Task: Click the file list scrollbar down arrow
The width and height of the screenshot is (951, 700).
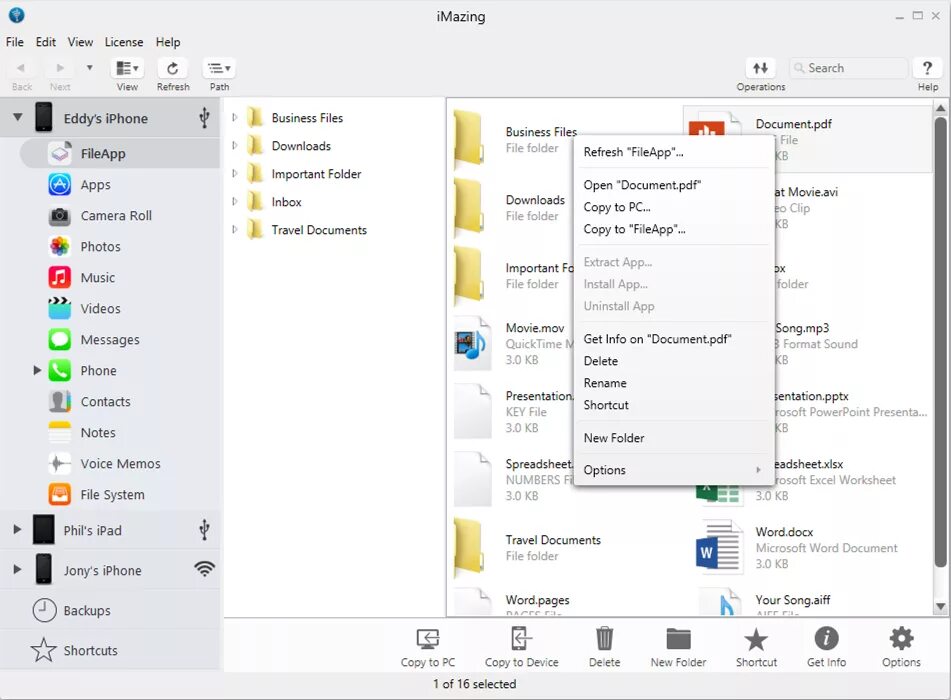Action: (x=940, y=606)
